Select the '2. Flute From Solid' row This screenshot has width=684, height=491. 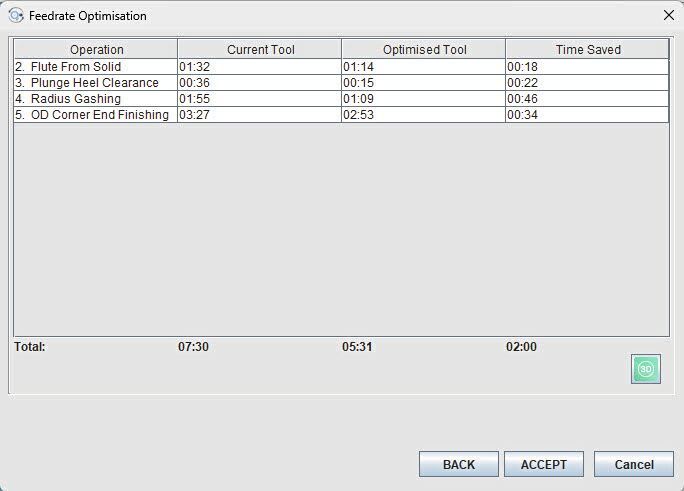[x=341, y=67]
